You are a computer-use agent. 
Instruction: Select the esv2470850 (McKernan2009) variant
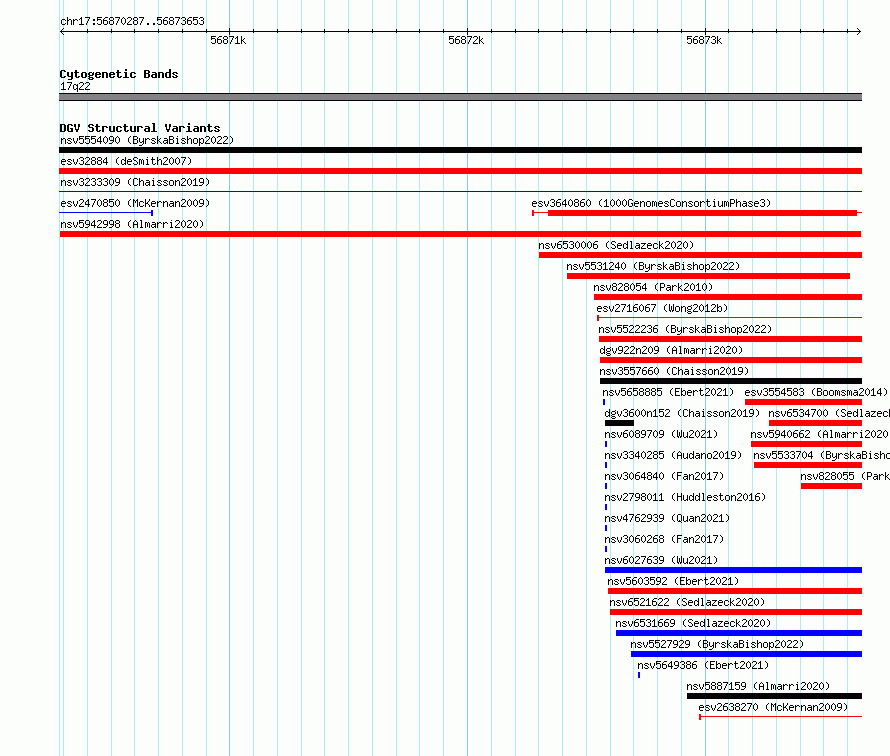point(135,203)
